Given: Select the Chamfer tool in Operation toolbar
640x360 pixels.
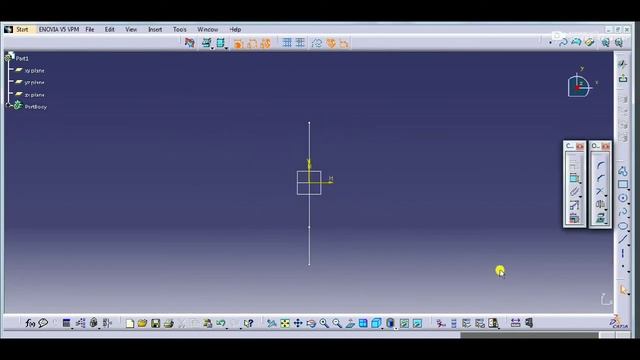Looking at the screenshot, I should pos(600,178).
